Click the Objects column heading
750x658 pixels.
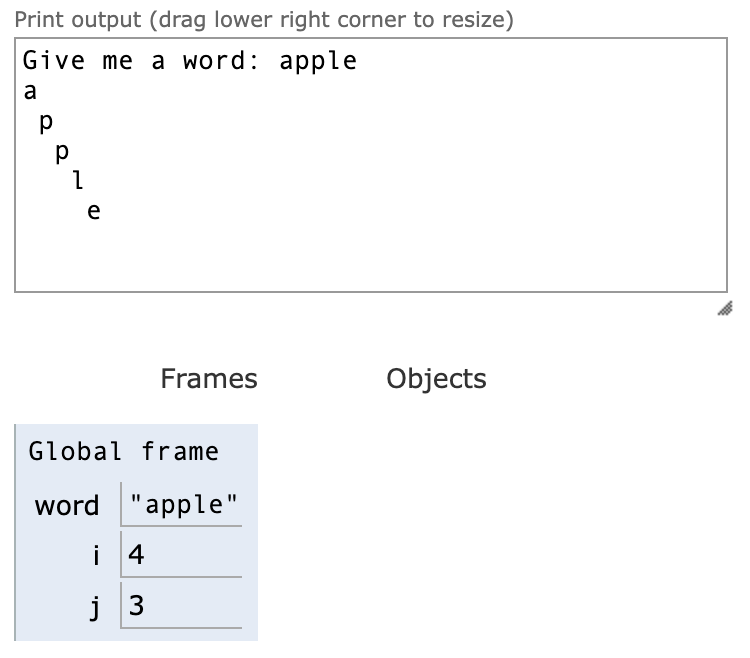(x=436, y=379)
